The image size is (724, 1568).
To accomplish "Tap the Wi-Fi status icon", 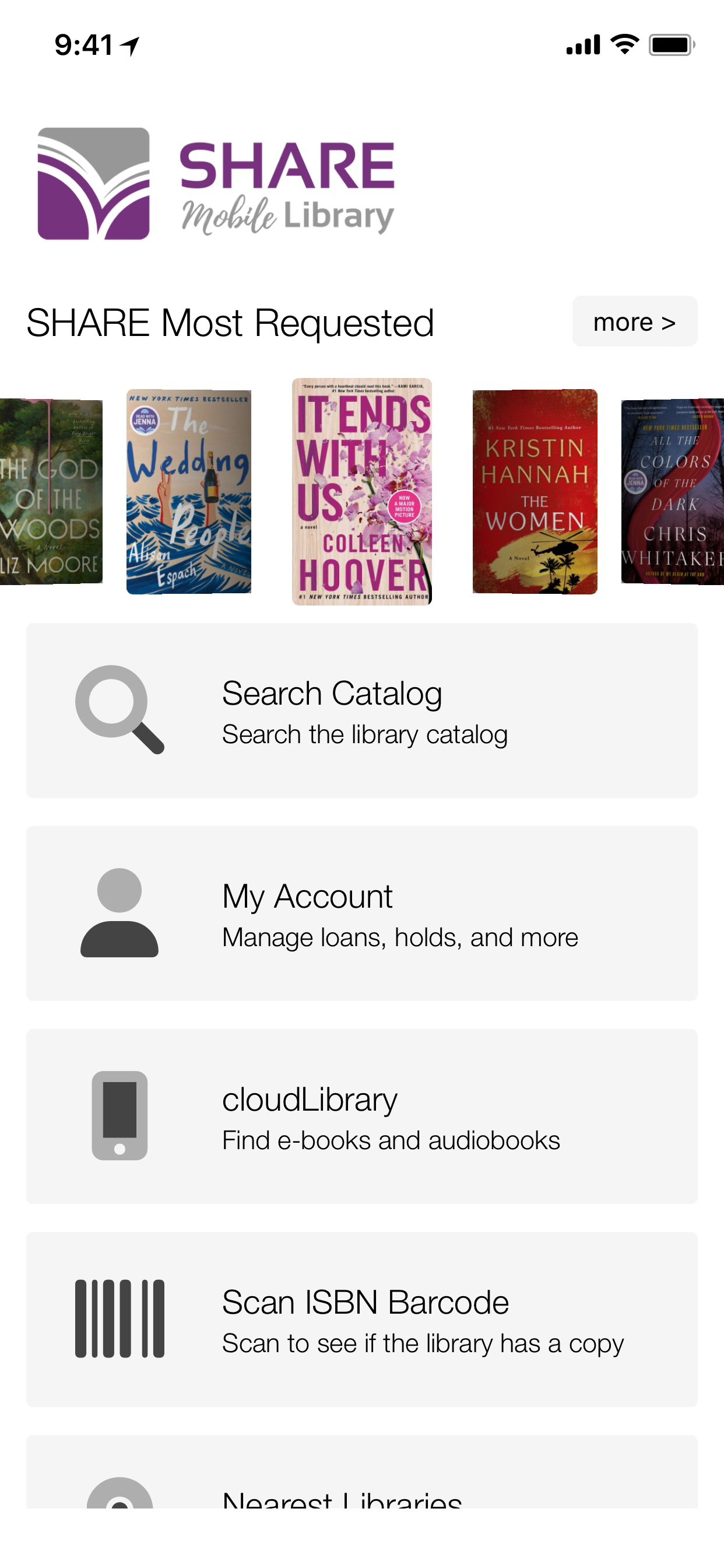I will pos(624,44).
